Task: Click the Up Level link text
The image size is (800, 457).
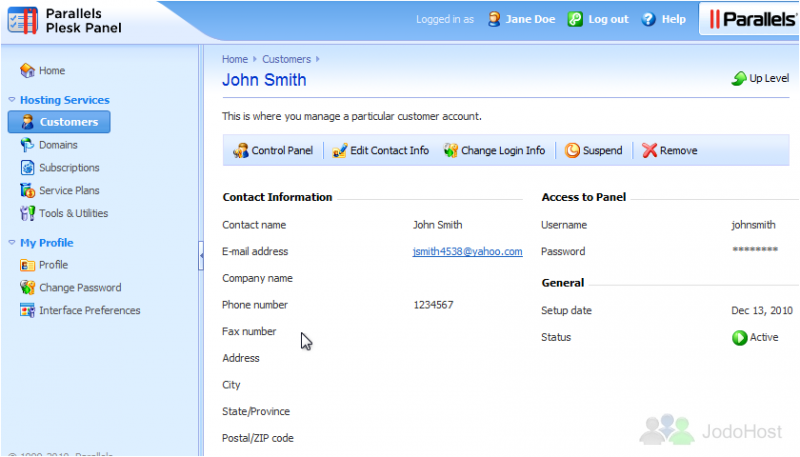Action: [x=769, y=79]
